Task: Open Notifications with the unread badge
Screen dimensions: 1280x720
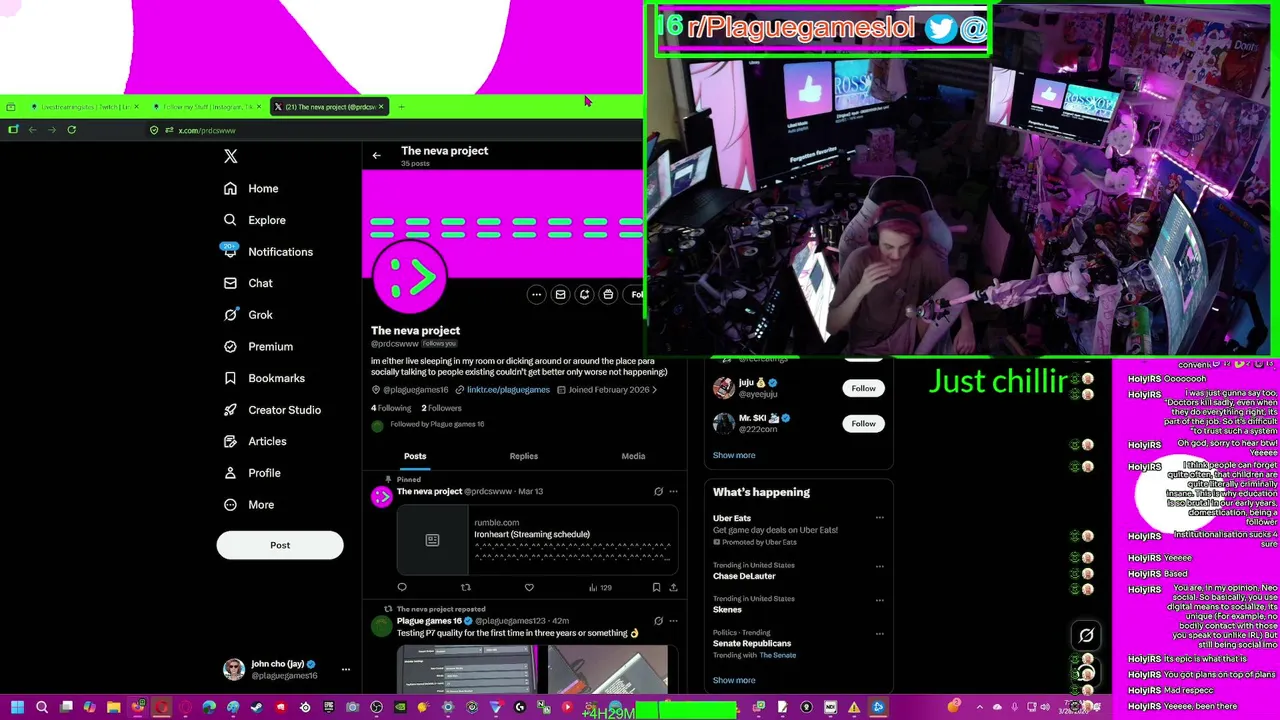Action: coord(268,252)
